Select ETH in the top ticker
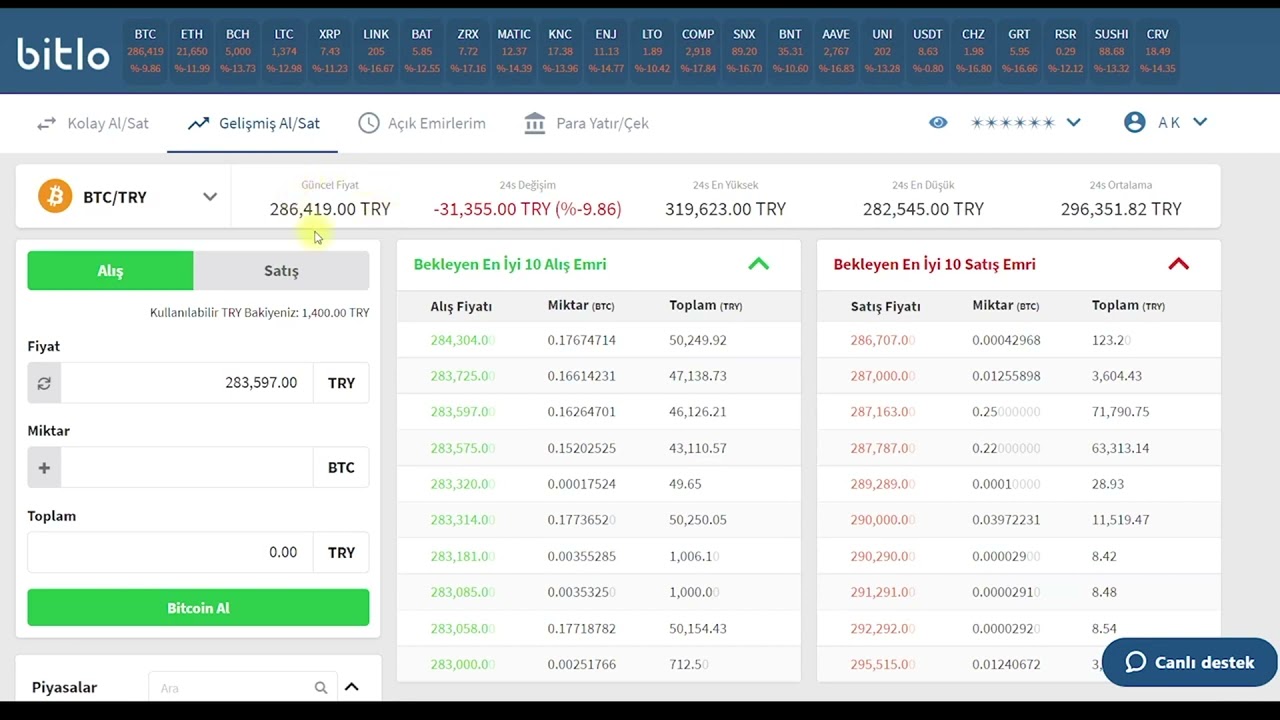Viewport: 1280px width, 720px height. point(192,51)
